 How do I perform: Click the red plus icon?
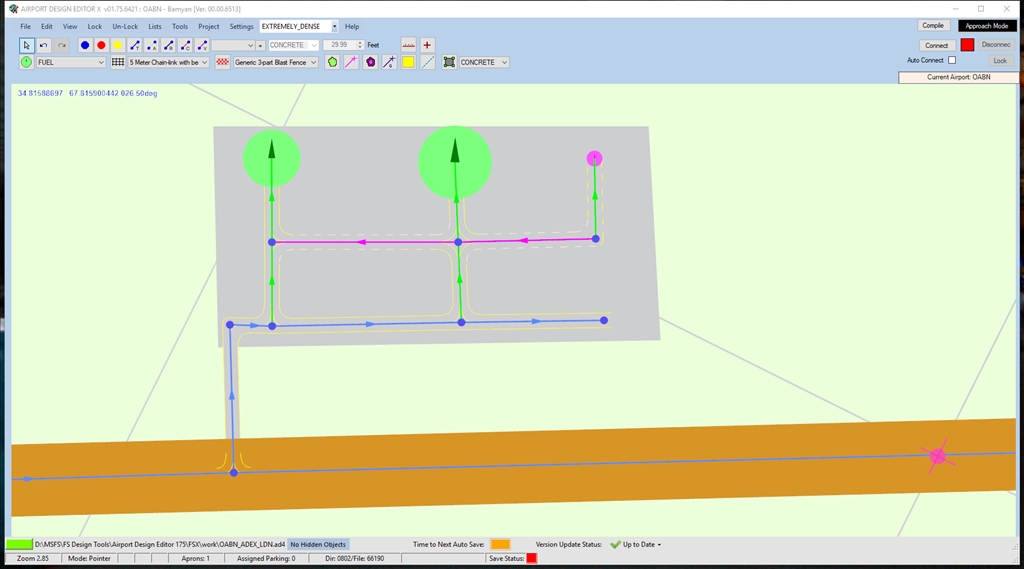pyautogui.click(x=427, y=45)
